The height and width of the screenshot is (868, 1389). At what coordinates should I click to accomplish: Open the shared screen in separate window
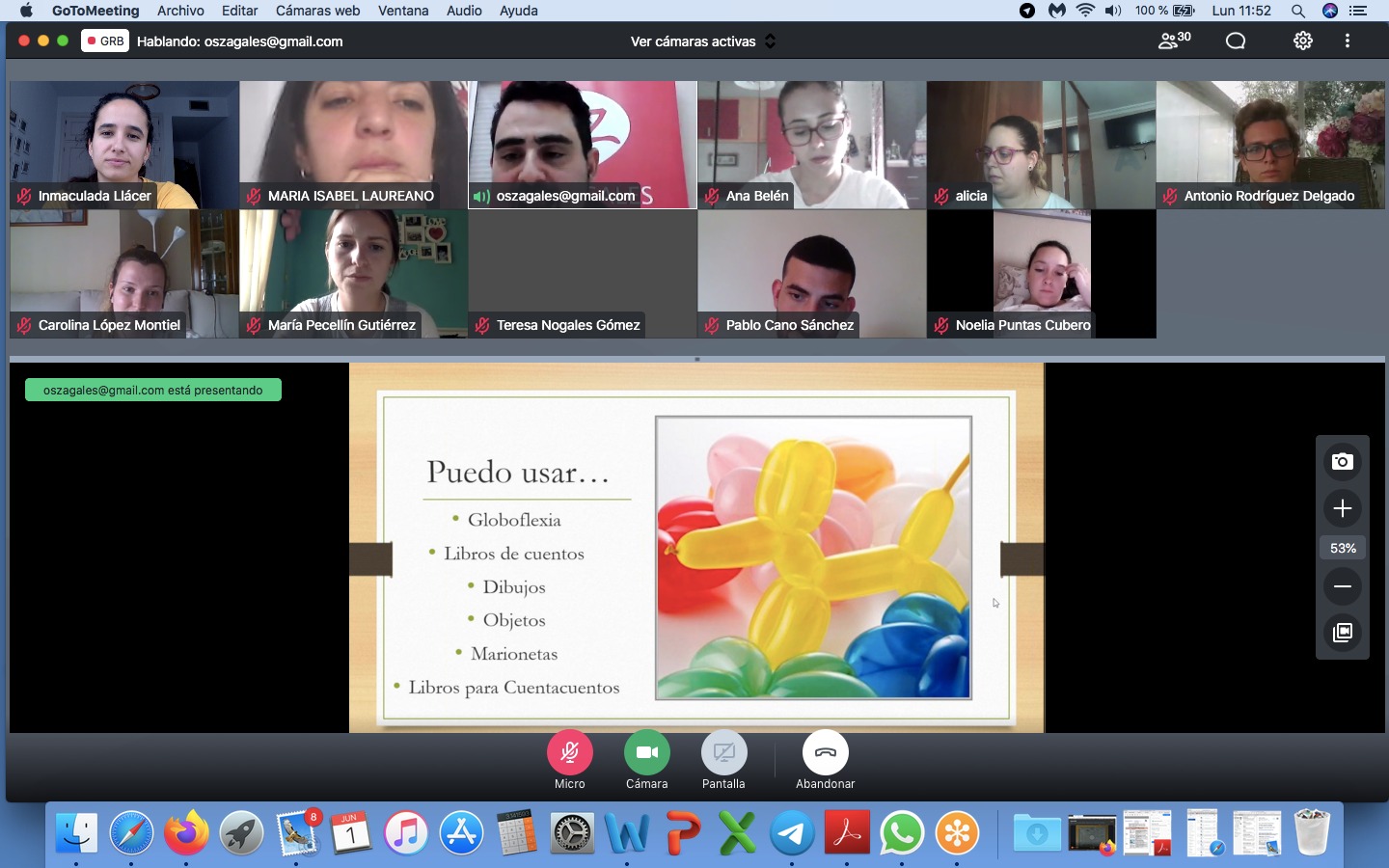[x=1342, y=633]
